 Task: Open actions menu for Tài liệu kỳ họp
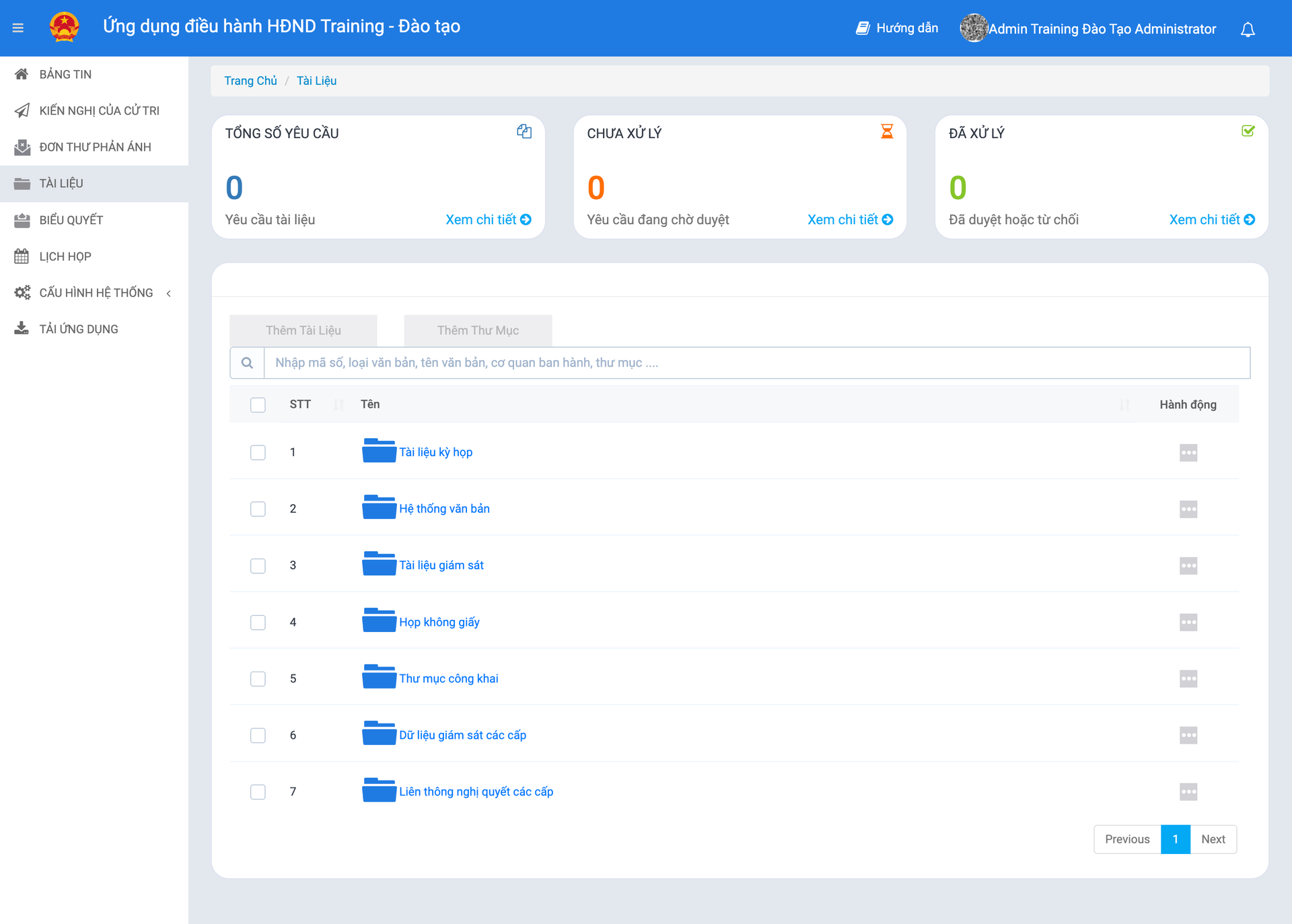(x=1188, y=452)
